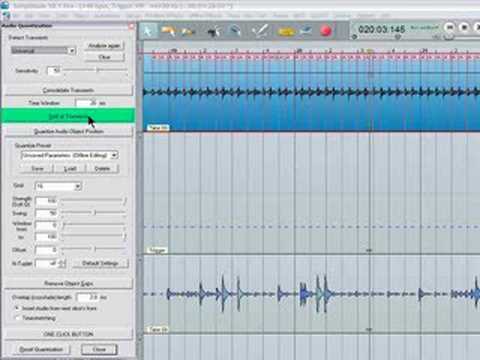
Task: Click the time display 020:03:145
Action: pos(382,29)
